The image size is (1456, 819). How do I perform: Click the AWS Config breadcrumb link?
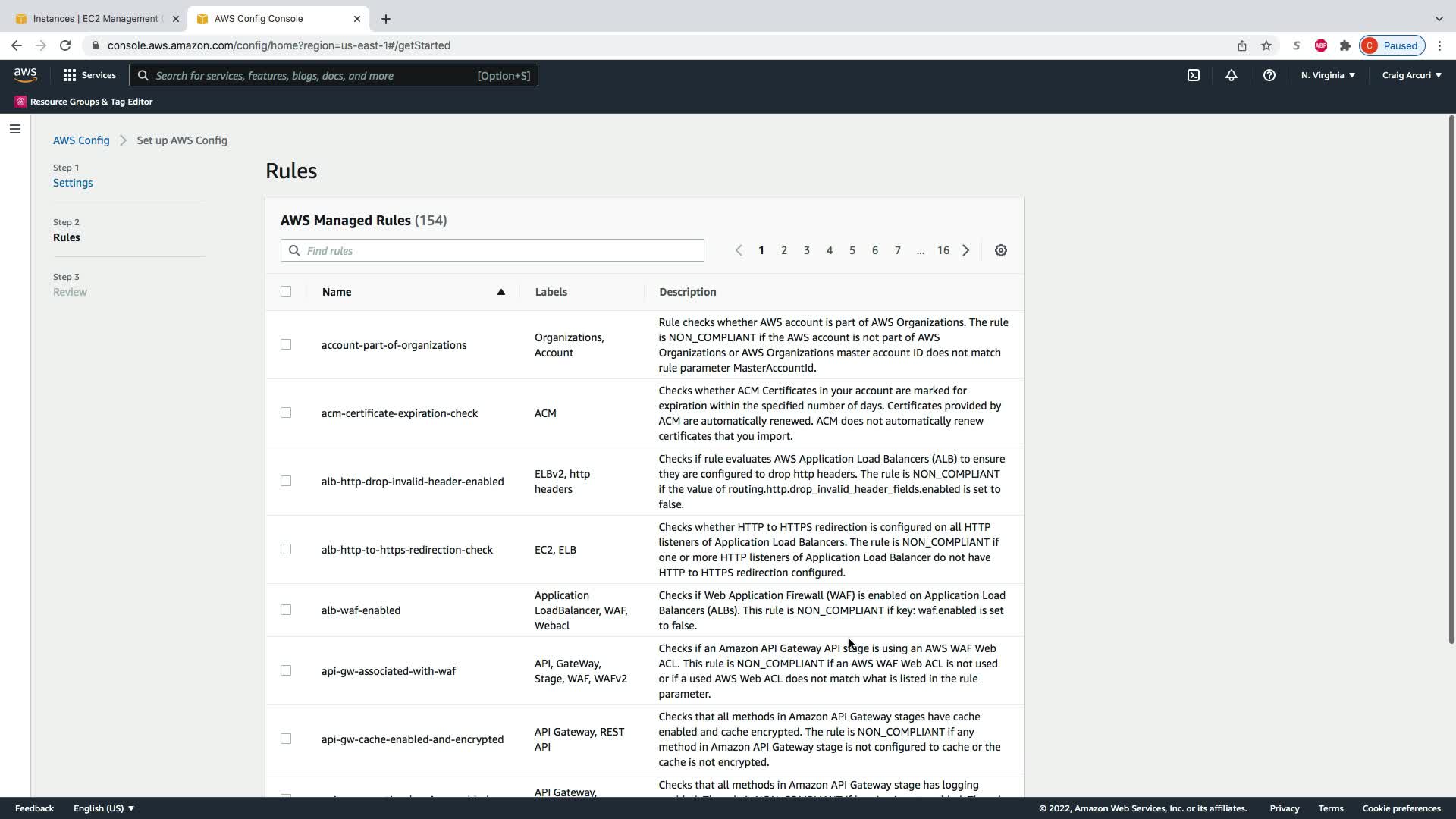click(x=81, y=140)
